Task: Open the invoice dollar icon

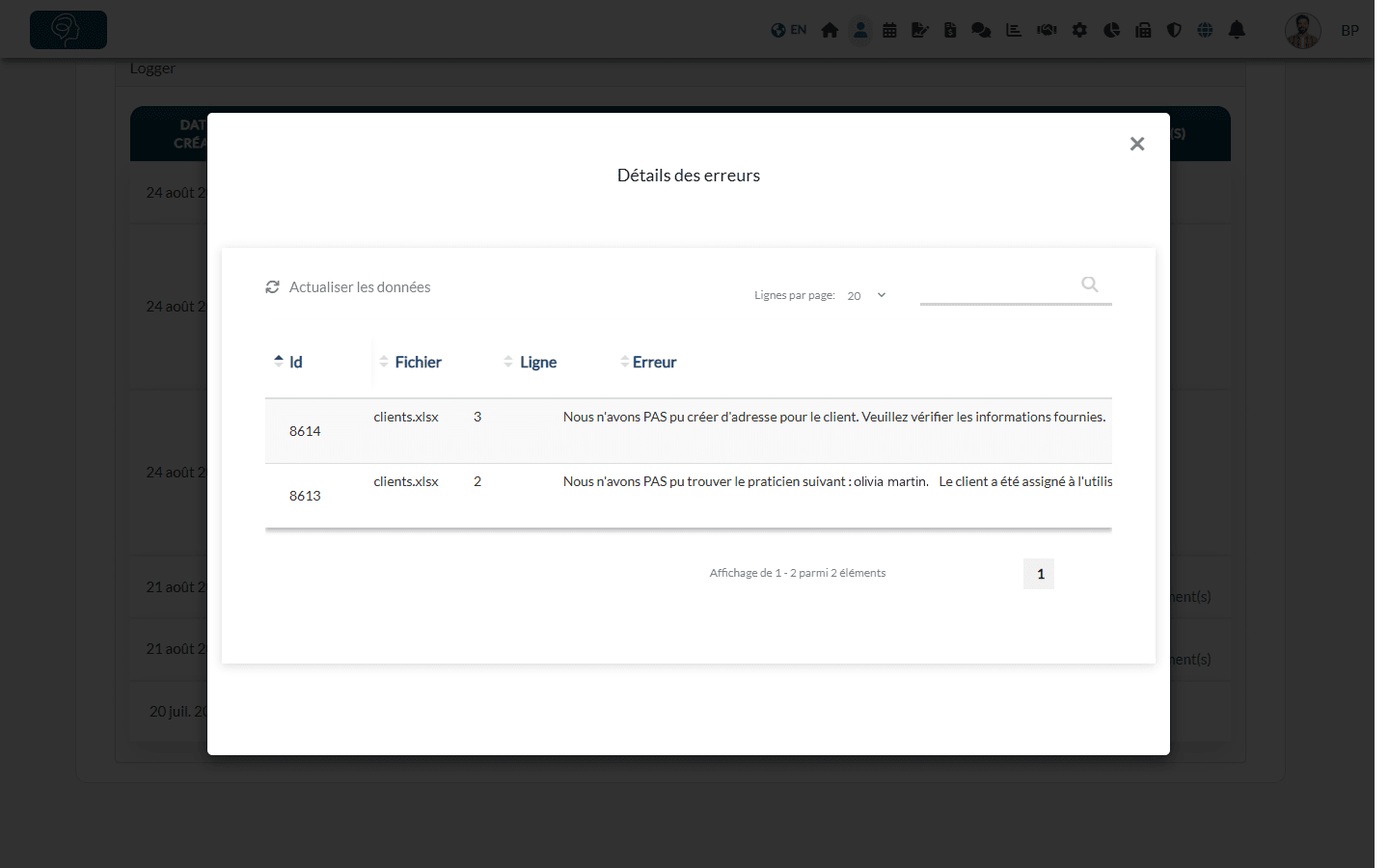Action: [950, 30]
